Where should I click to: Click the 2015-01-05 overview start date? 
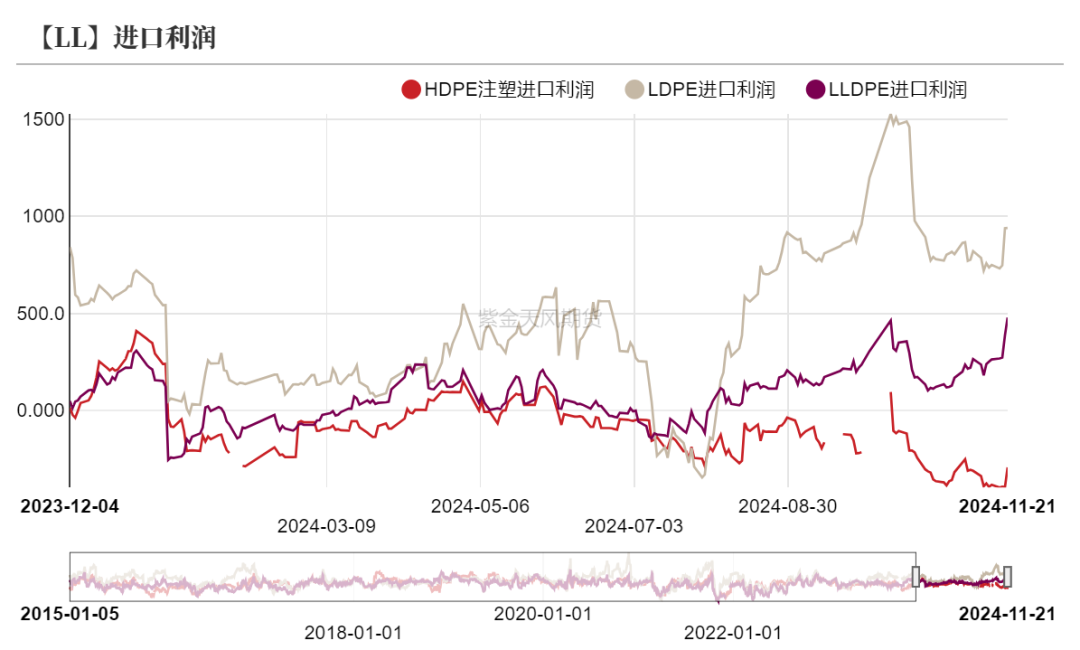[x=69, y=613]
